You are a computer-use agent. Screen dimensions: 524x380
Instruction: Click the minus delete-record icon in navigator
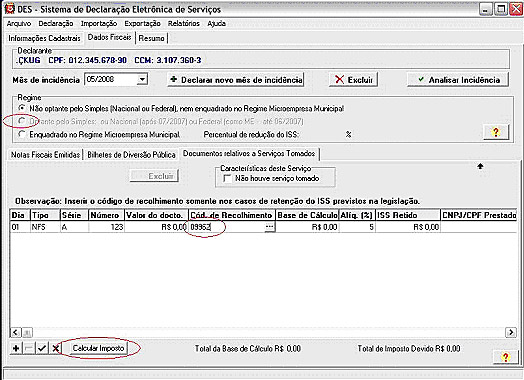(29, 348)
